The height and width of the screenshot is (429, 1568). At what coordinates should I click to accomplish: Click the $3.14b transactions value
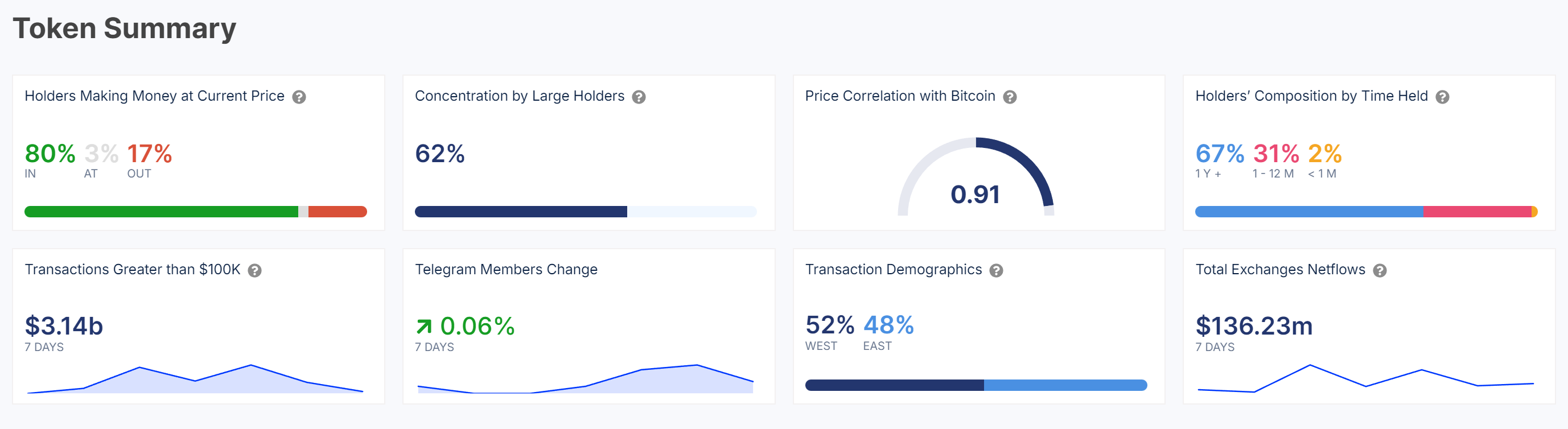click(64, 326)
